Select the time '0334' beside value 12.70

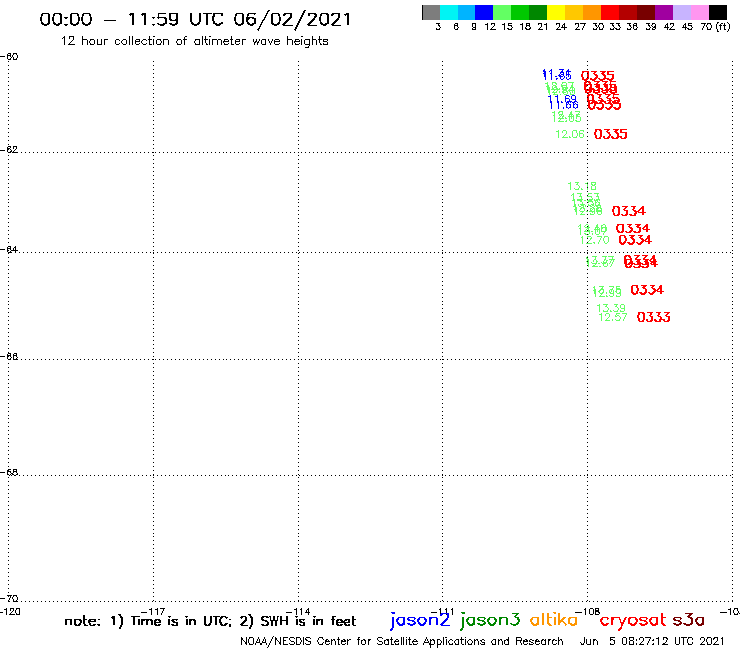pyautogui.click(x=635, y=240)
